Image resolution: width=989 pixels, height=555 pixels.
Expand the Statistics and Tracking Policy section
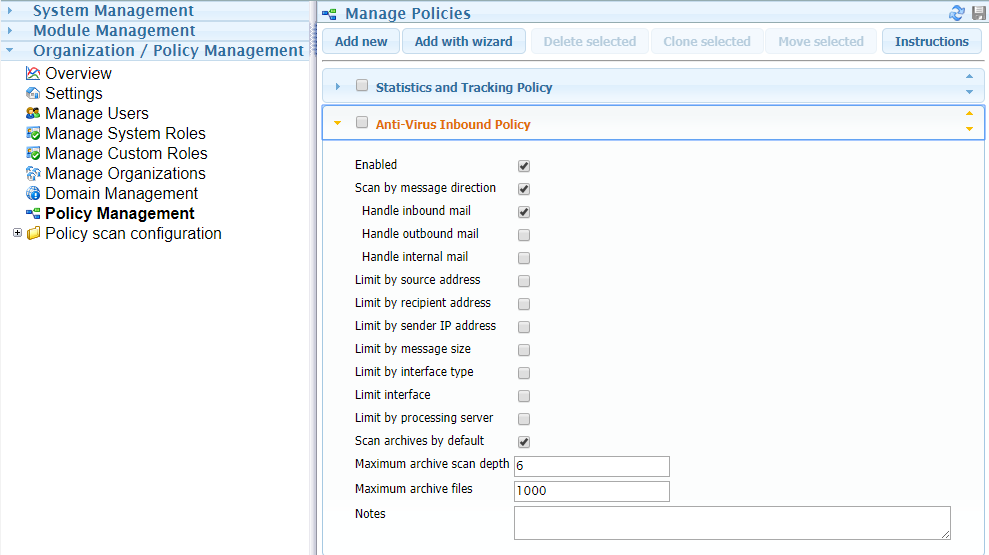(338, 87)
